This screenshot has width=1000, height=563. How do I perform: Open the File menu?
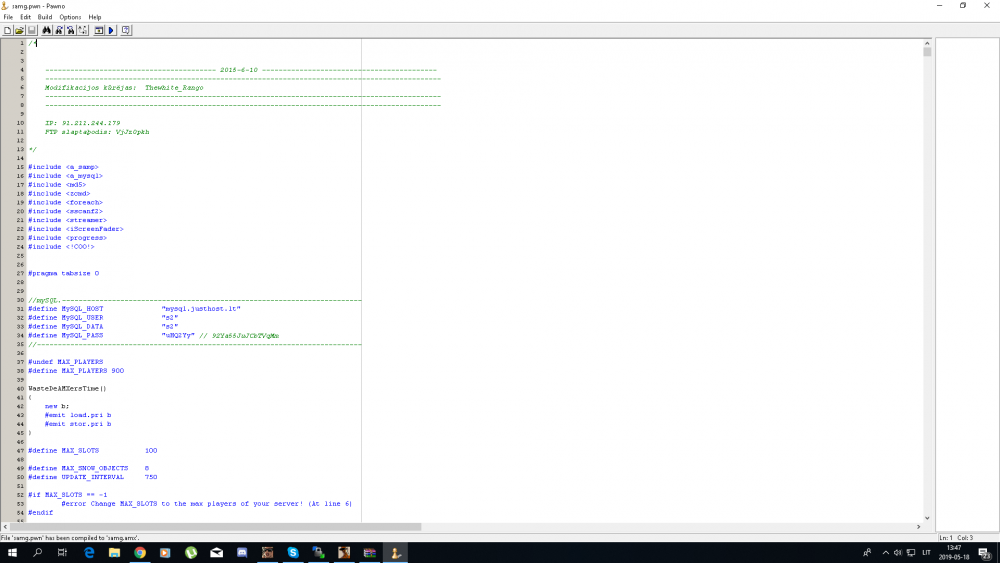(x=8, y=17)
